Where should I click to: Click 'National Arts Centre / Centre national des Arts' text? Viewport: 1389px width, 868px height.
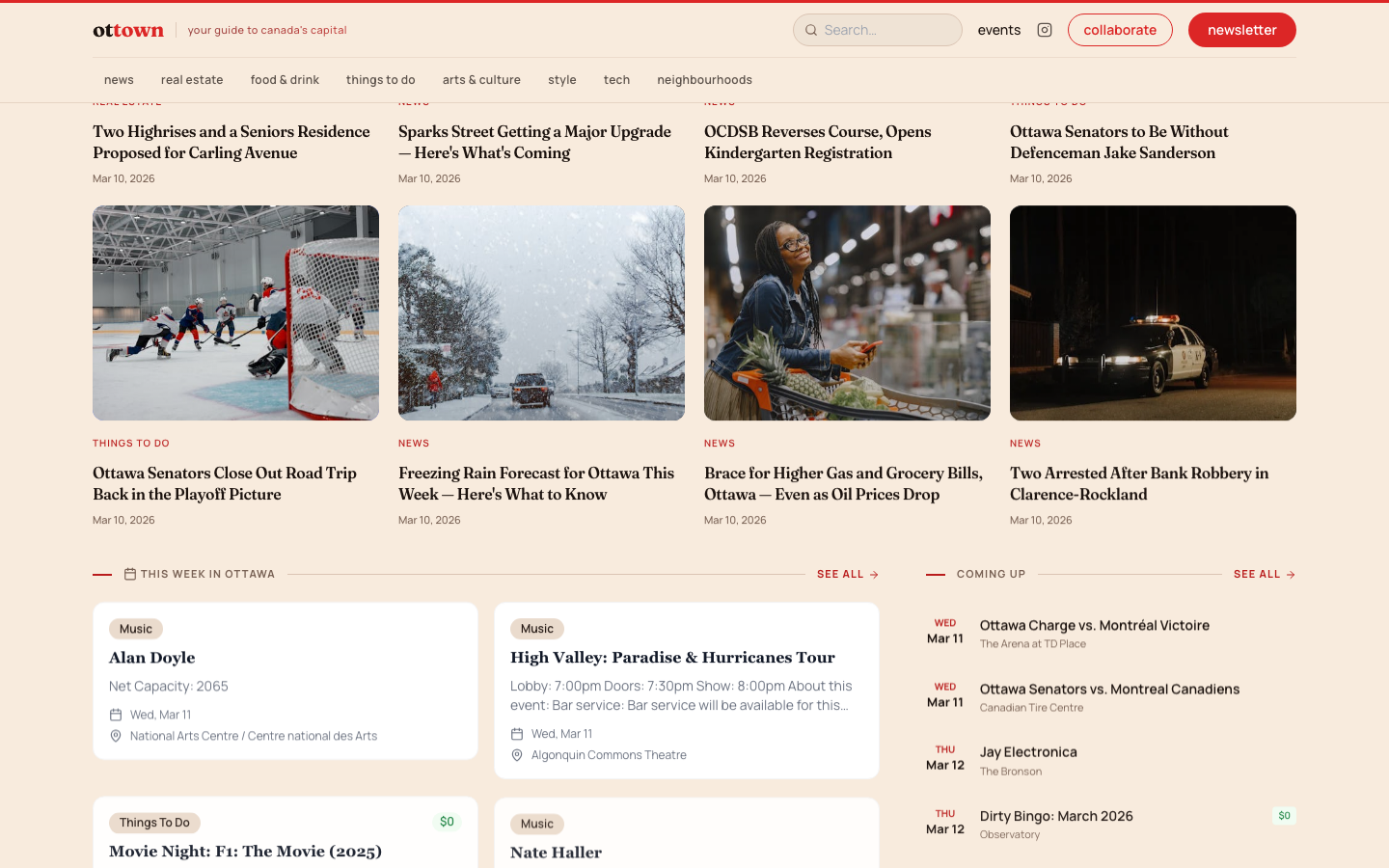254,736
